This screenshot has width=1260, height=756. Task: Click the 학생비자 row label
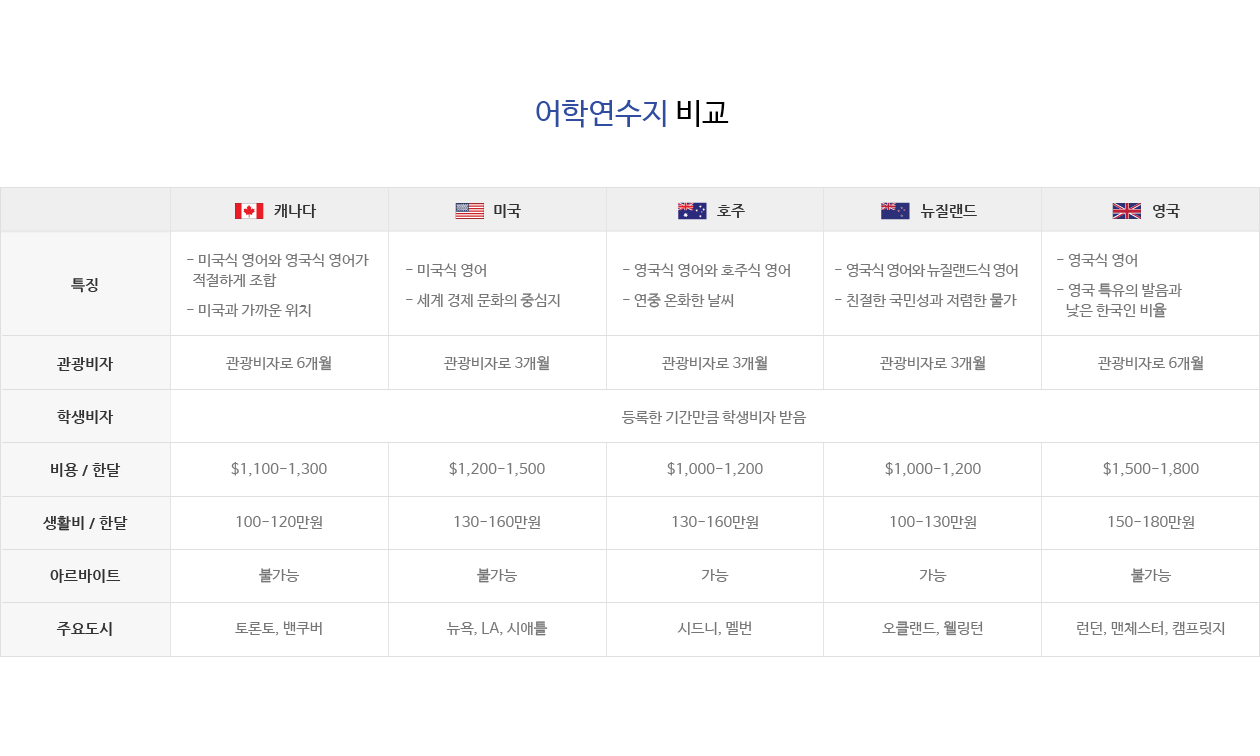tap(85, 417)
